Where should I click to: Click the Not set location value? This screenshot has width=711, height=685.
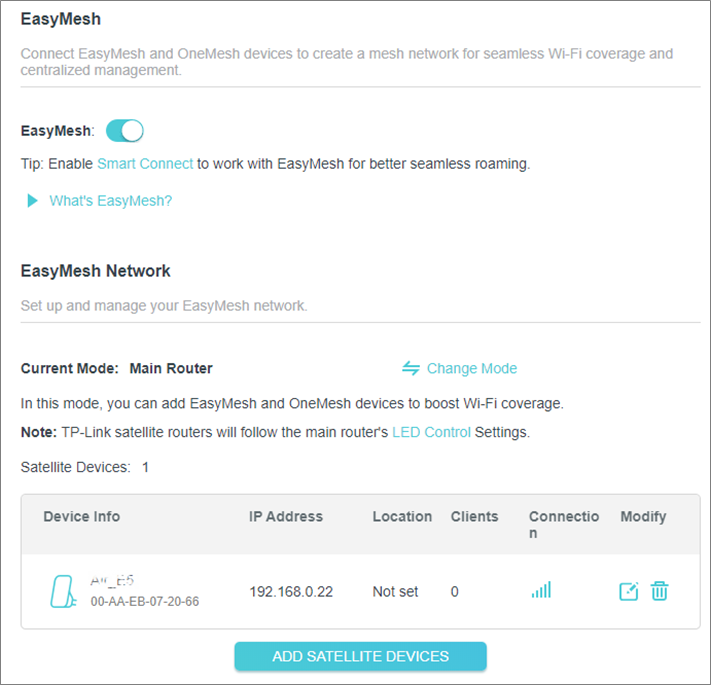tap(395, 592)
